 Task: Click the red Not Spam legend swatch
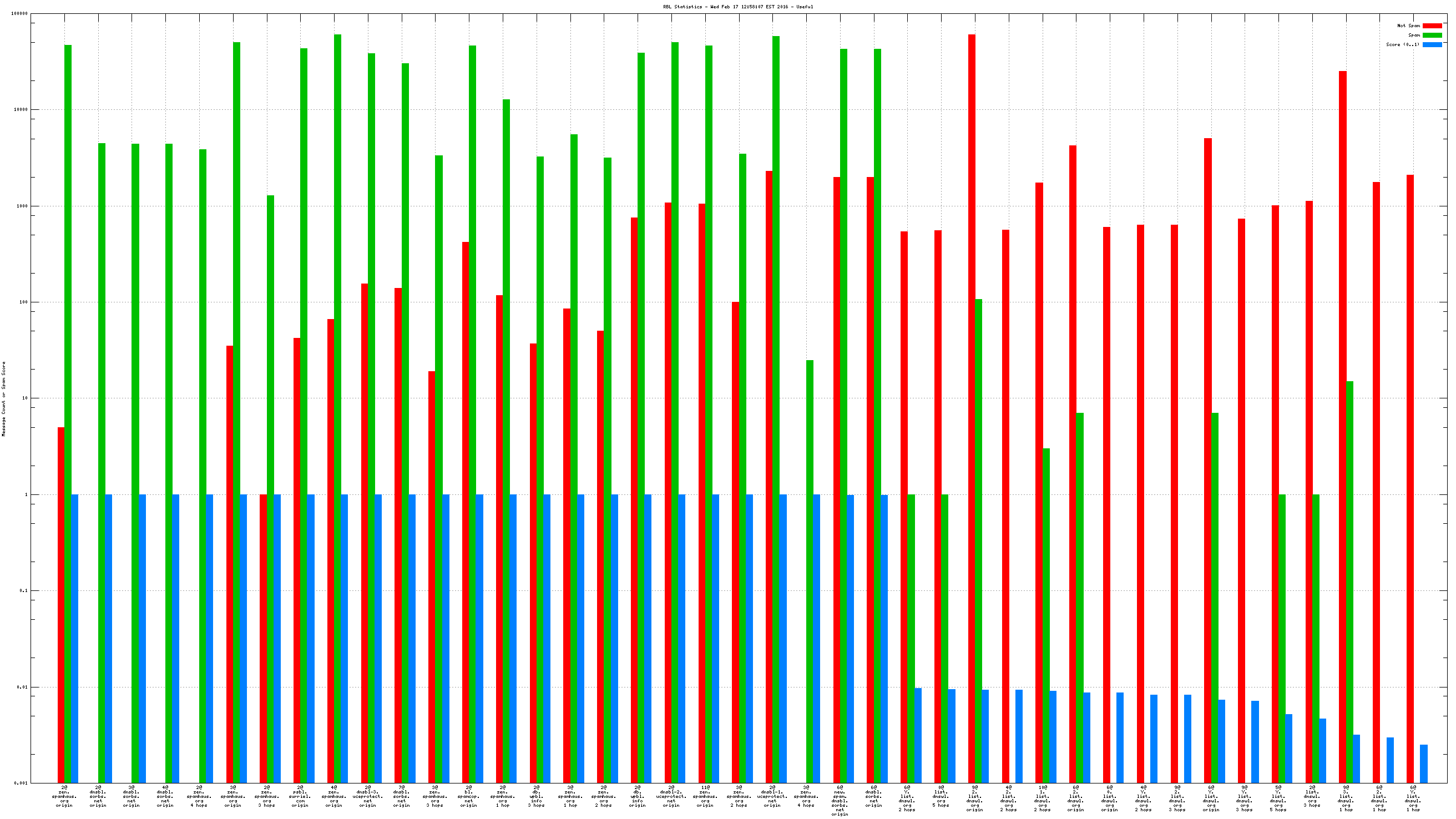[1432, 26]
